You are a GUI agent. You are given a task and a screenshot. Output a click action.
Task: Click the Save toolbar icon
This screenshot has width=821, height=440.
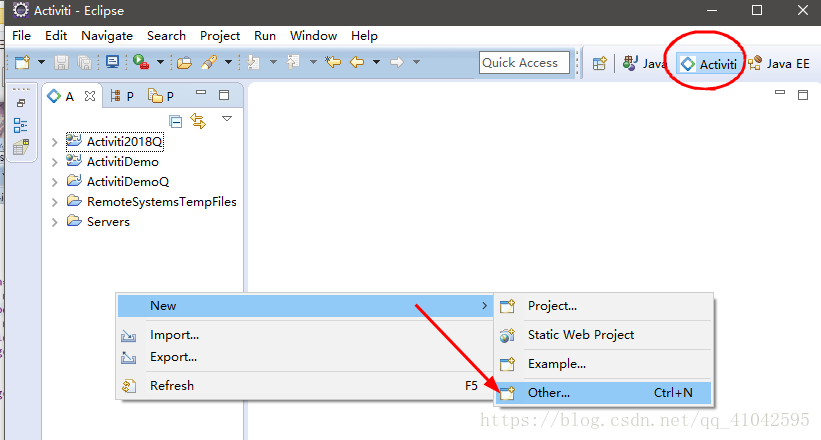click(x=61, y=62)
